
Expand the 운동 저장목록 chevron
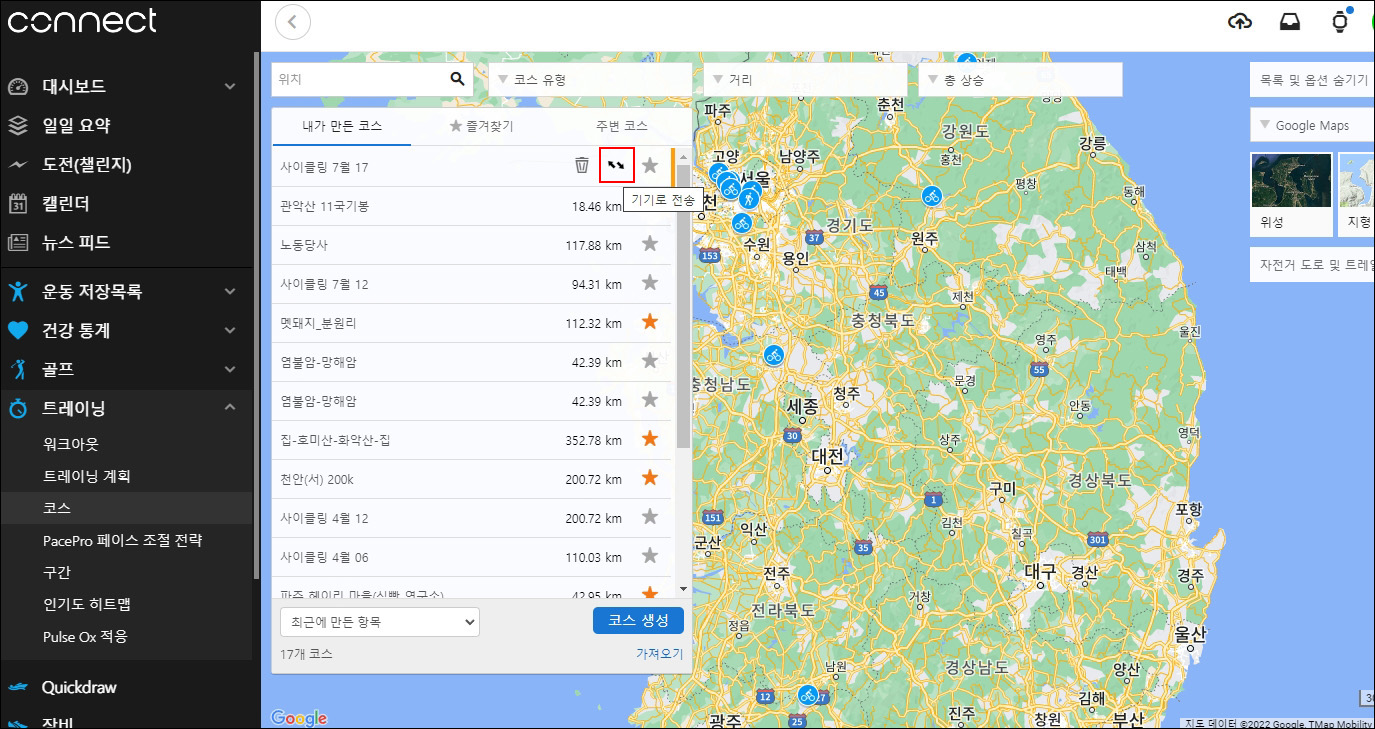coord(230,292)
